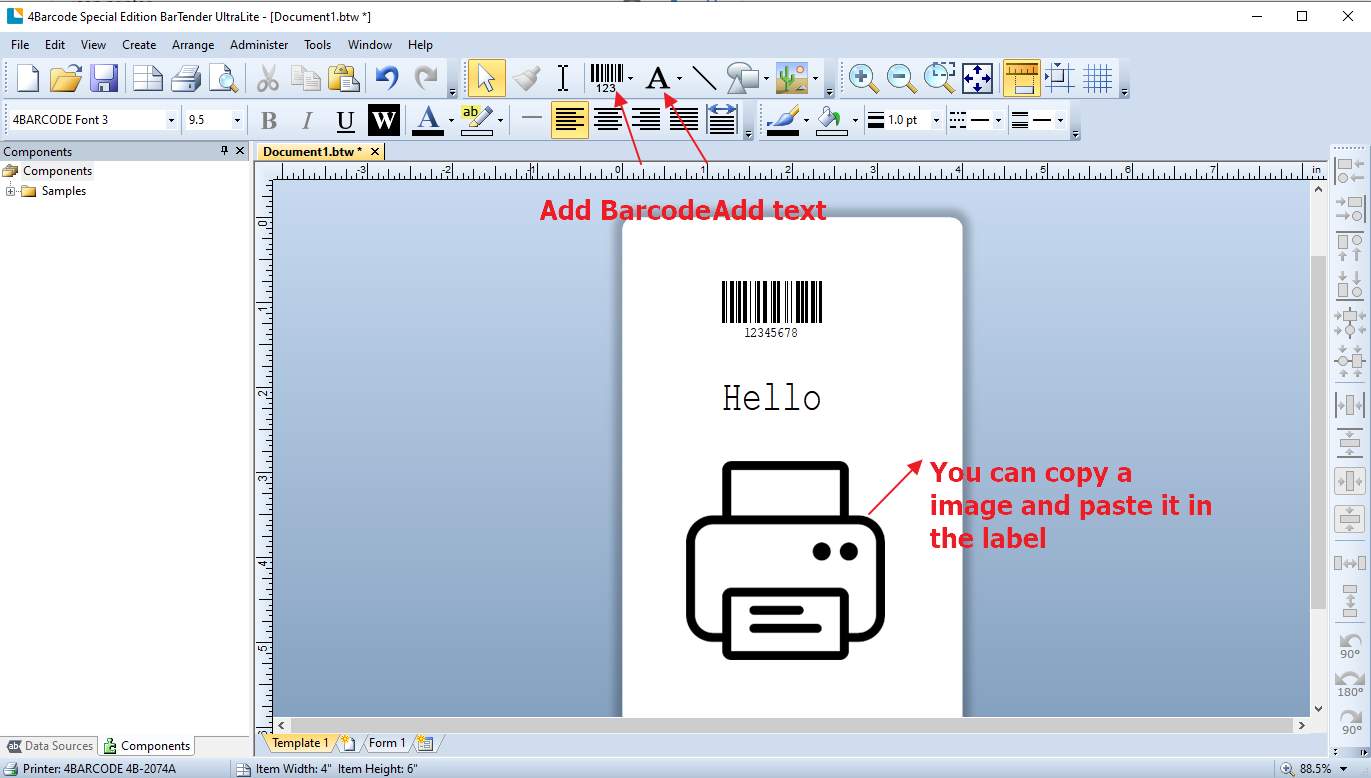Open picture tool dropdown arrow
Viewport: 1371px width, 778px height.
pos(816,79)
